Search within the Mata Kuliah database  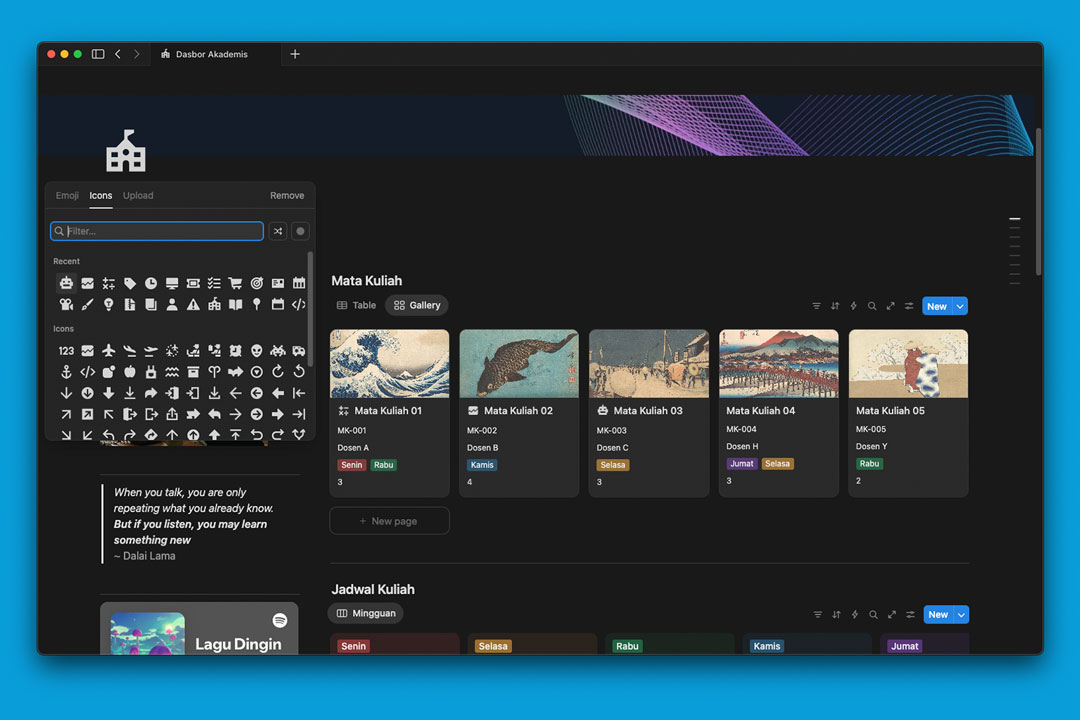pos(872,306)
